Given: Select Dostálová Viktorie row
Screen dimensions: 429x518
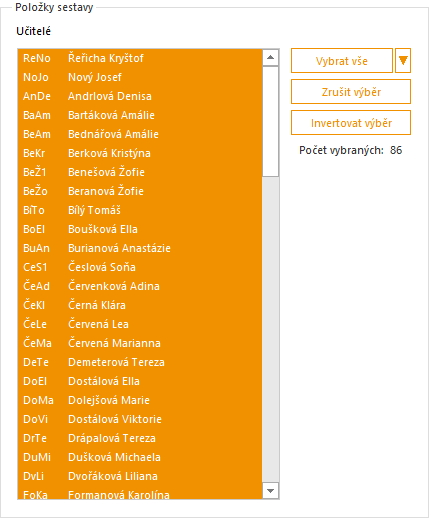Looking at the screenshot, I should tap(140, 419).
